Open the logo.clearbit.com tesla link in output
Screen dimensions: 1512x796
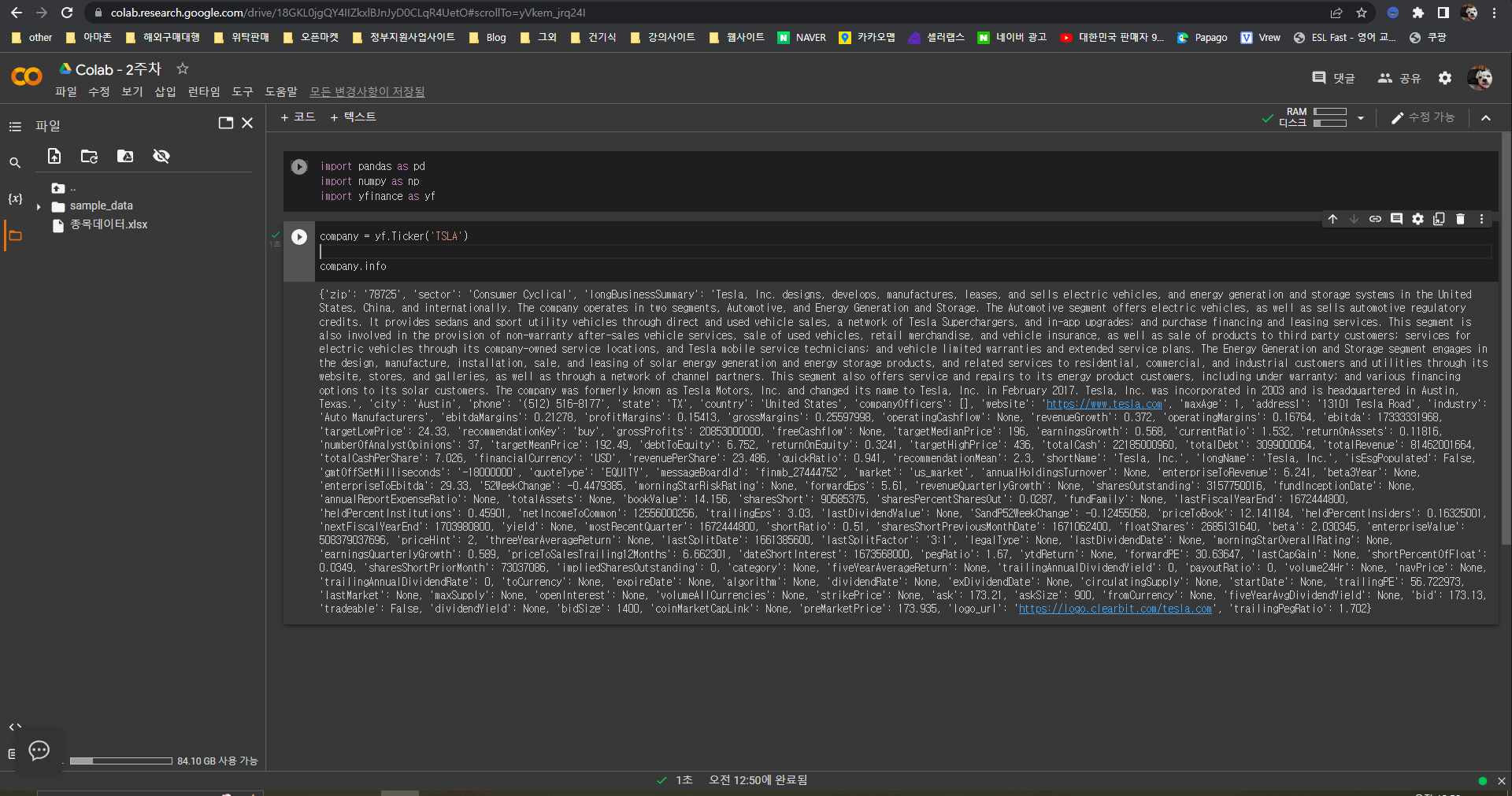1115,609
